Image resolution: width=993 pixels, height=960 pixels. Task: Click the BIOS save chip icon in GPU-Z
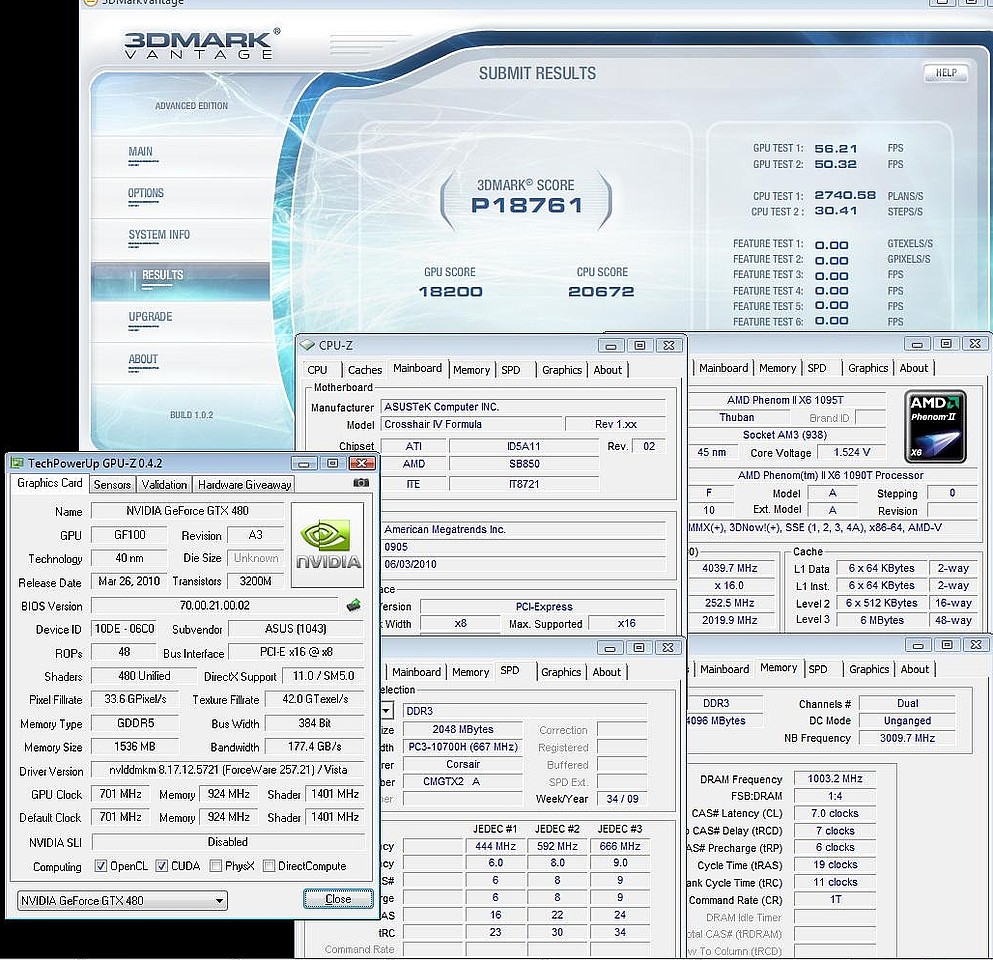[x=354, y=605]
